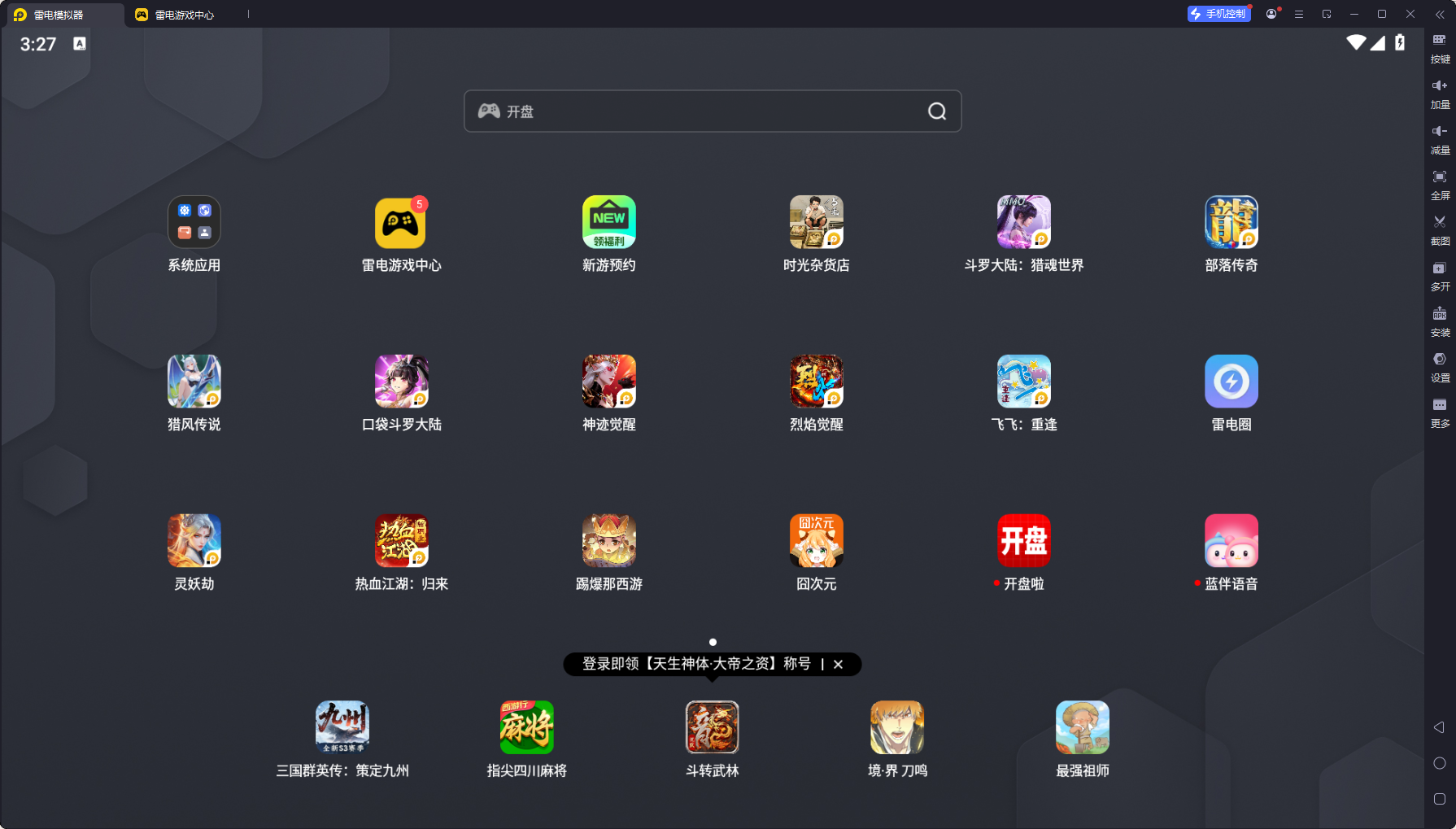Switch to the 雷电模拟器 tab
This screenshot has width=1456, height=829.
point(59,15)
